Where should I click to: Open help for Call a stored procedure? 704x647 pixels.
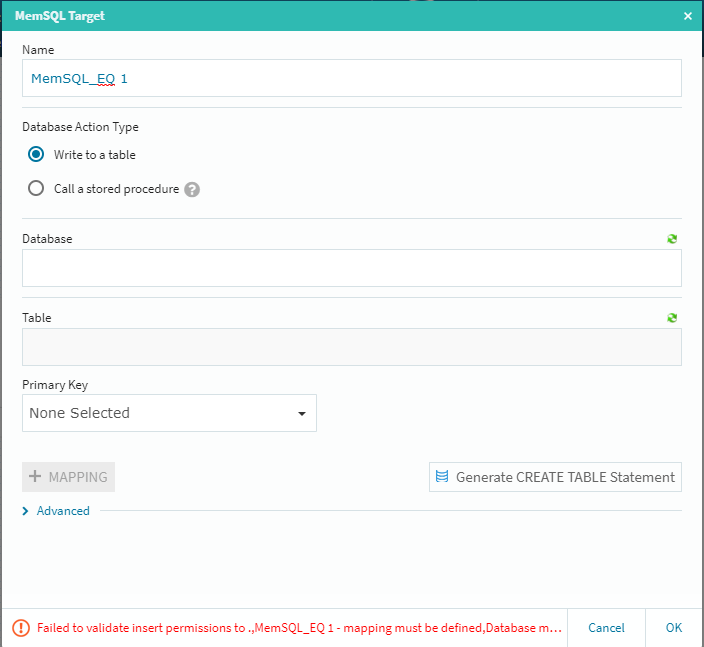192,189
